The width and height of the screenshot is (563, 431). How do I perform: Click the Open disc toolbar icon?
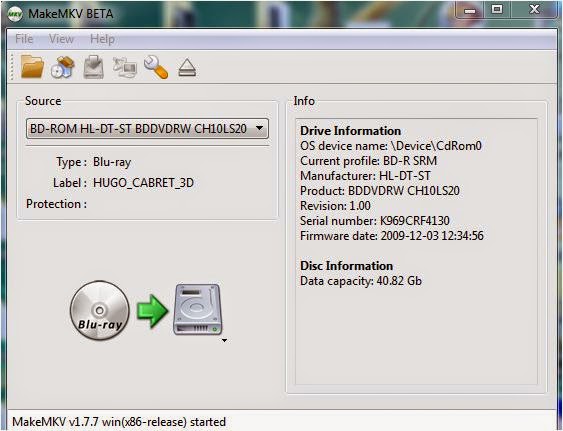tap(62, 67)
